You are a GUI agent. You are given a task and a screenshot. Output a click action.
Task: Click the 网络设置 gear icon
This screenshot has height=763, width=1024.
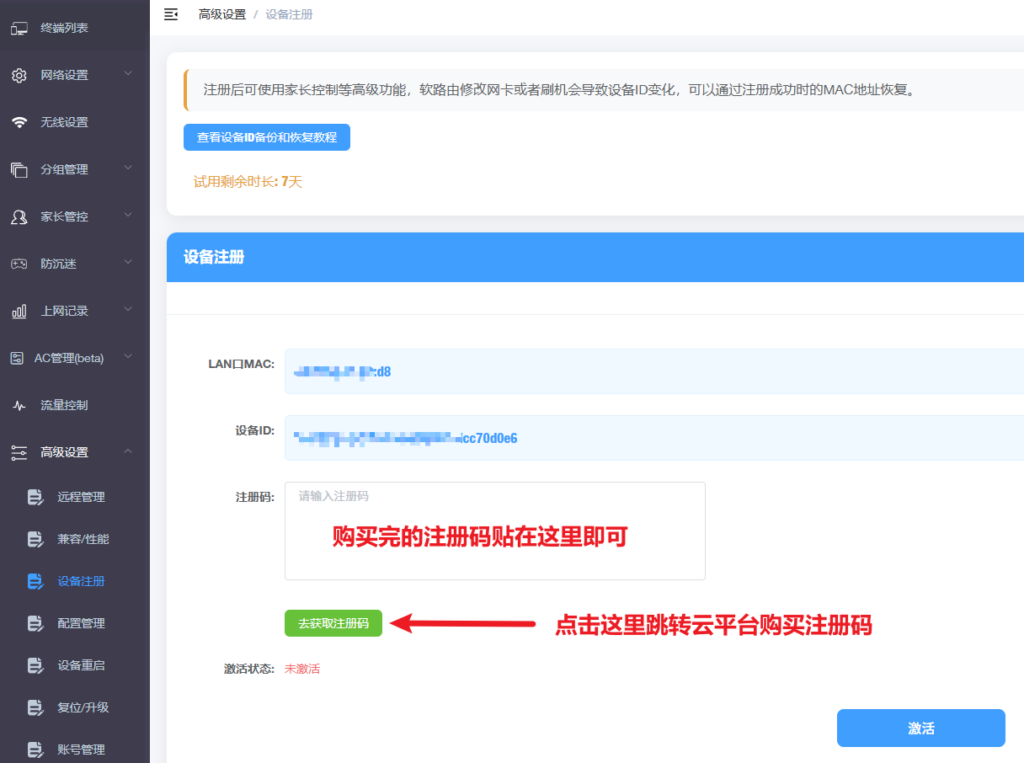tap(19, 75)
